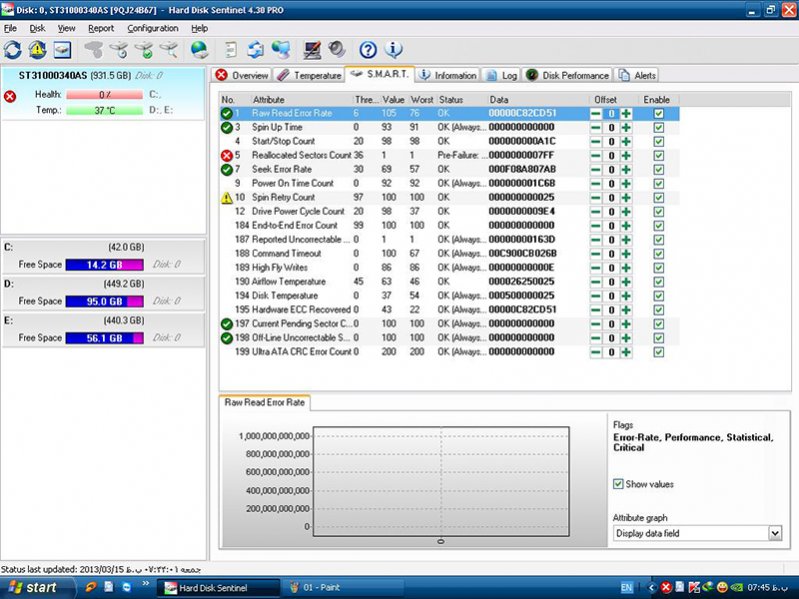Click the info bubble about icon
Screen dimensions: 799x599
393,50
